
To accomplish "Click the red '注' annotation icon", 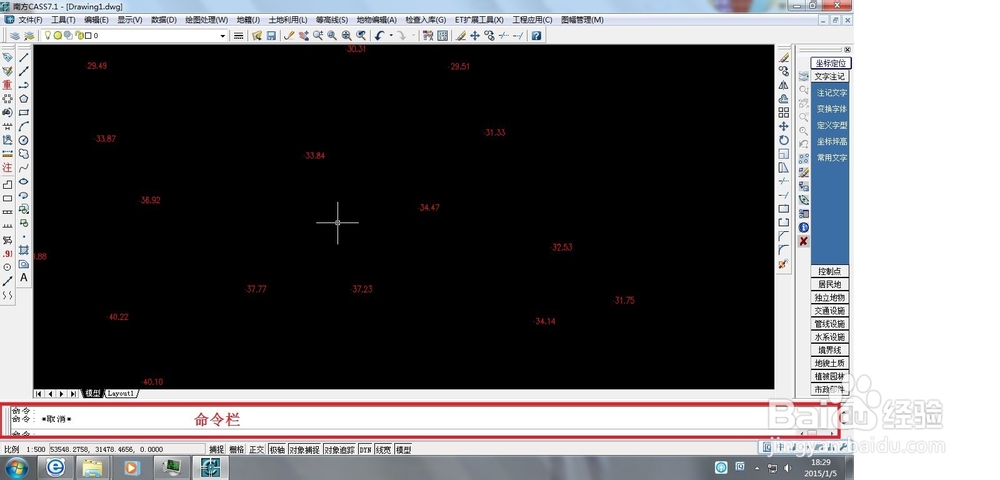I will [7, 168].
